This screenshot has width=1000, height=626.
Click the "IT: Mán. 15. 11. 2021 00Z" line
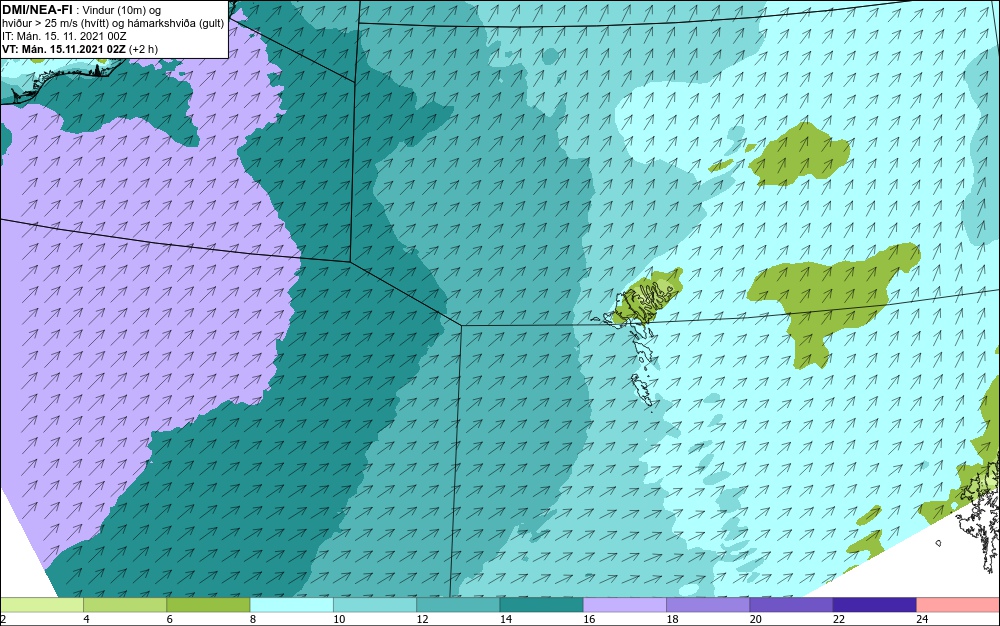pyautogui.click(x=64, y=36)
